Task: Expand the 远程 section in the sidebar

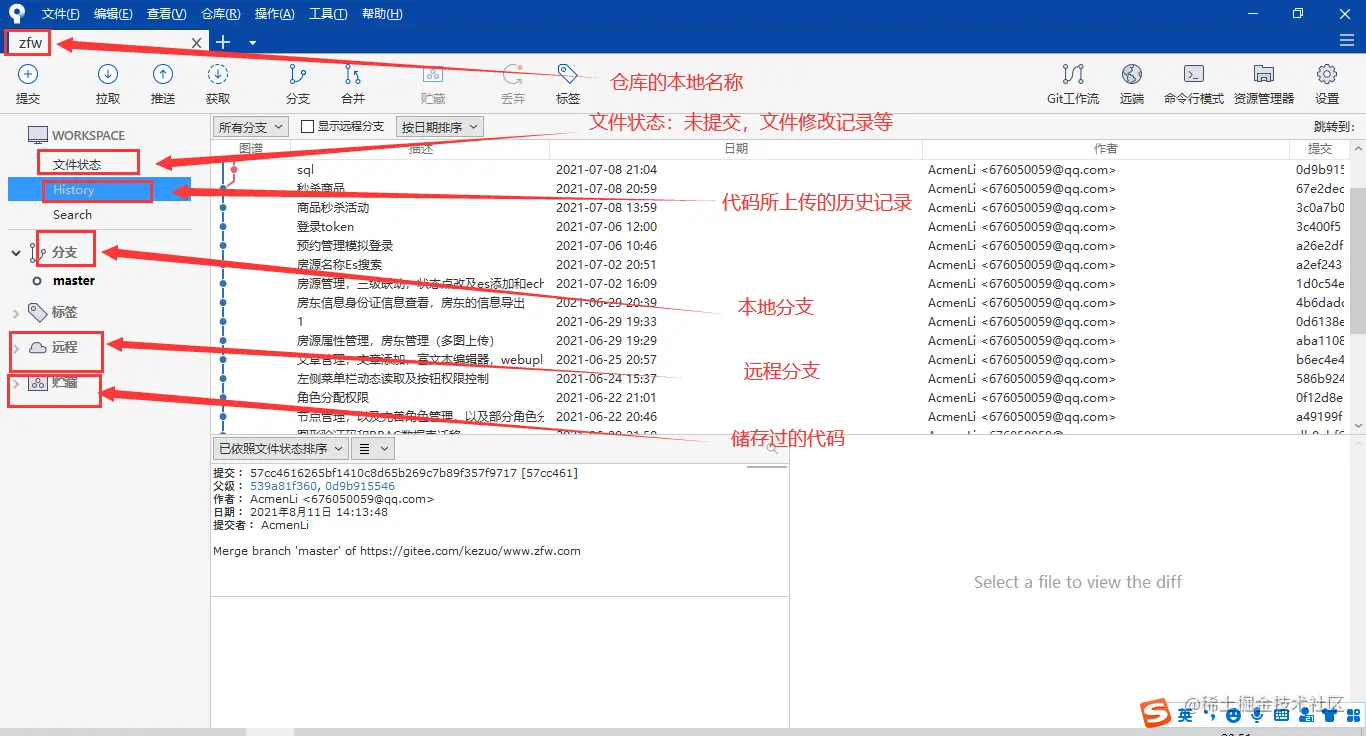Action: [16, 348]
